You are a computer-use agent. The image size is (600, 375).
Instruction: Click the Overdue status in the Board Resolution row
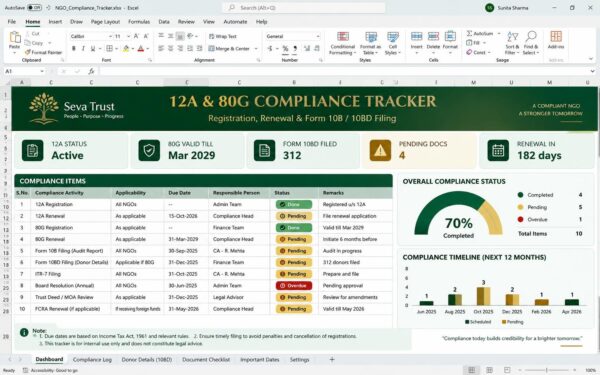pos(294,286)
